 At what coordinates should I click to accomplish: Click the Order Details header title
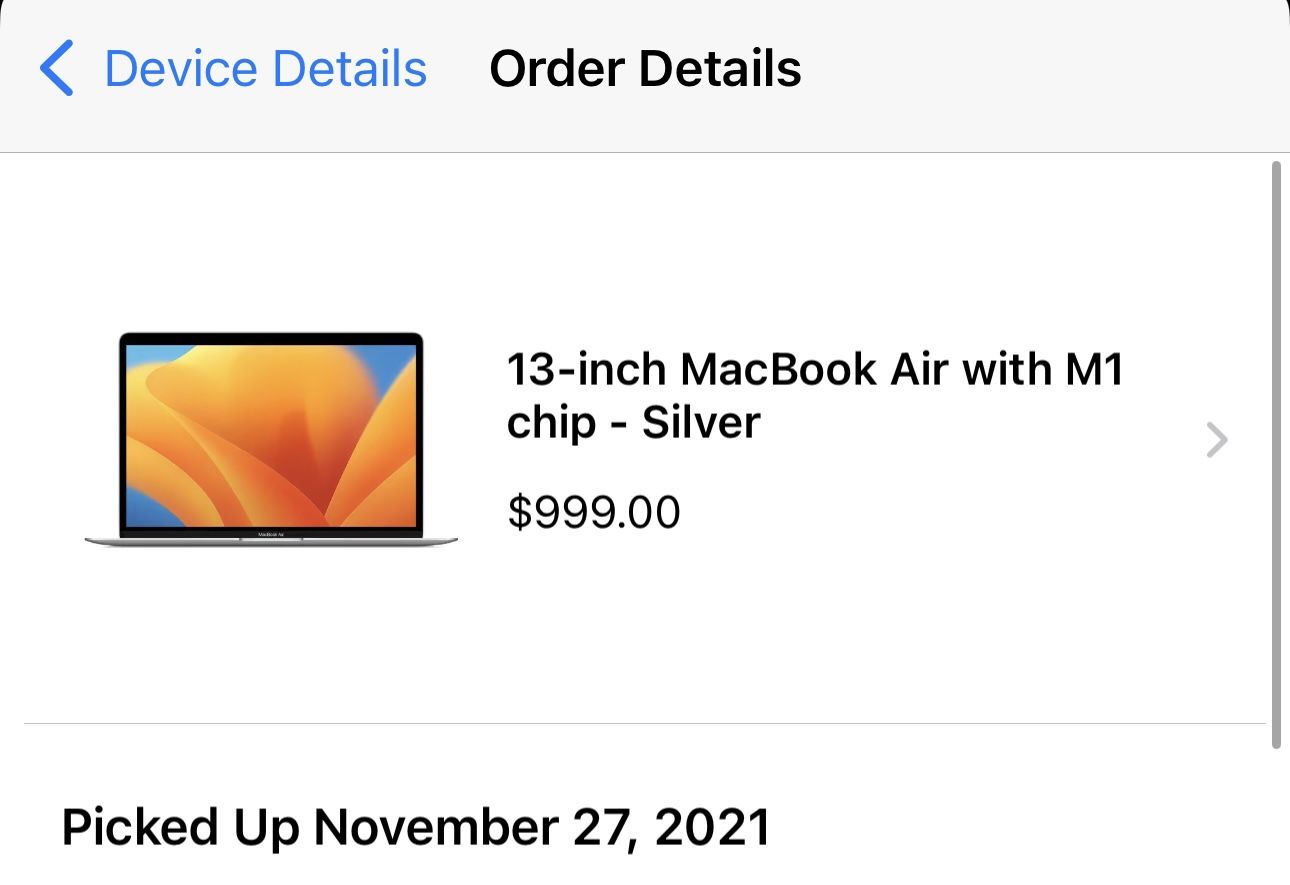(x=644, y=68)
